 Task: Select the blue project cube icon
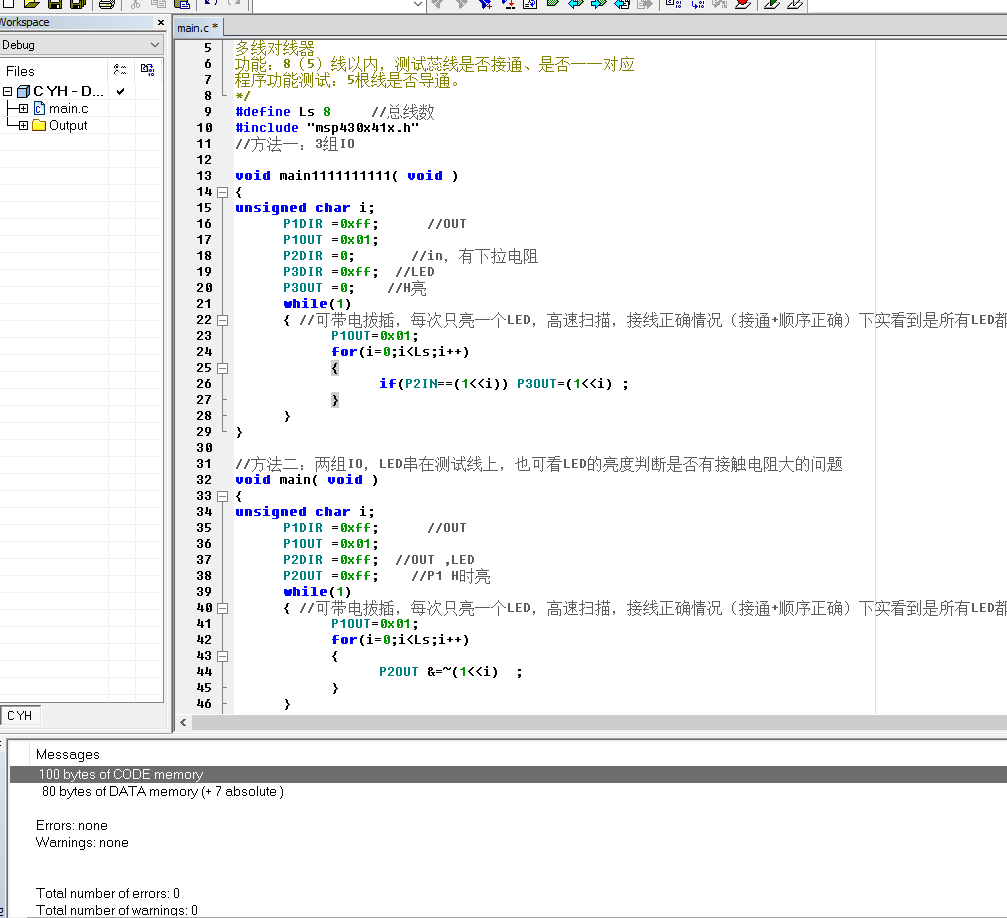point(24,91)
